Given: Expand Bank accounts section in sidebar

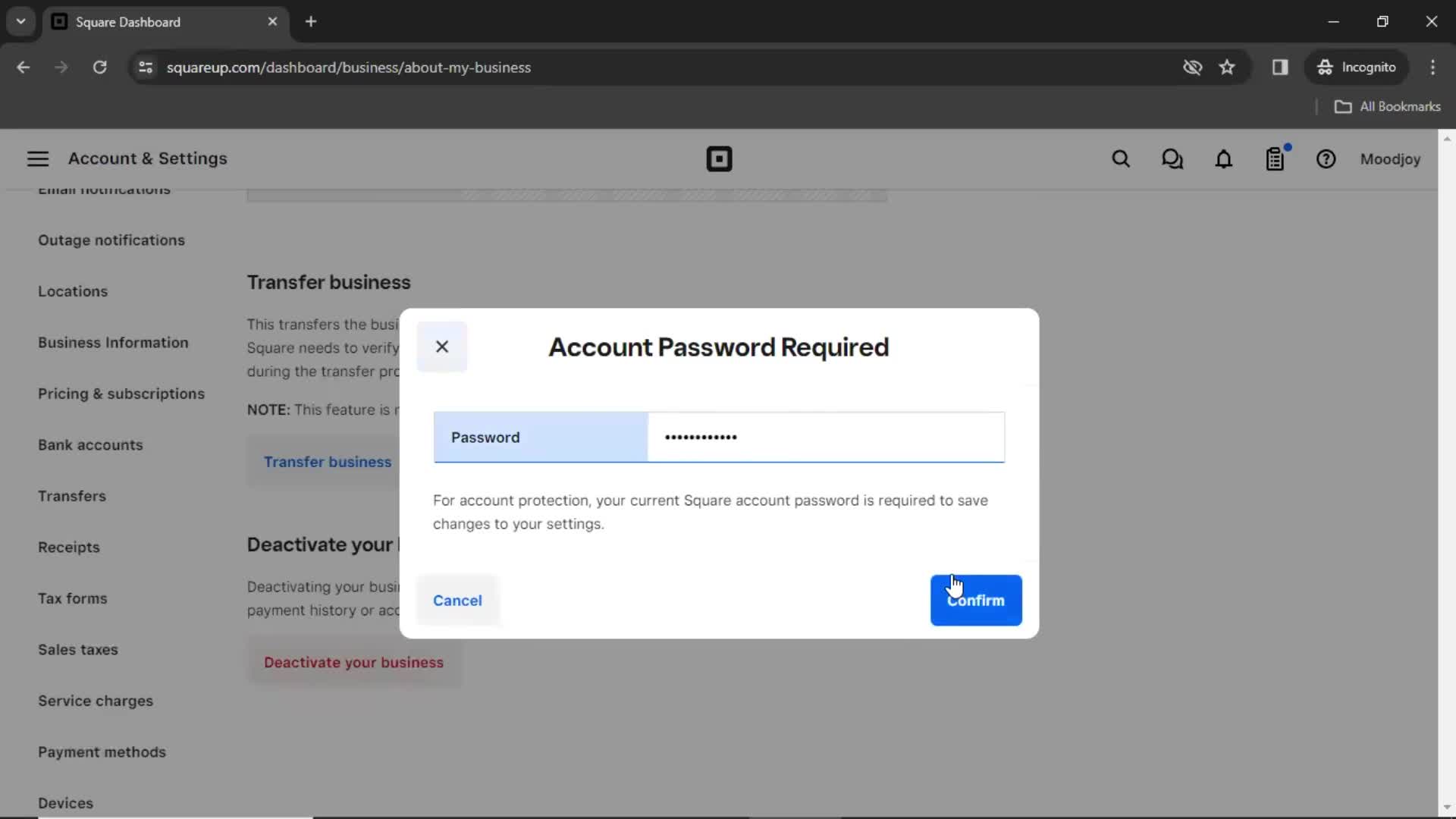Looking at the screenshot, I should [90, 444].
